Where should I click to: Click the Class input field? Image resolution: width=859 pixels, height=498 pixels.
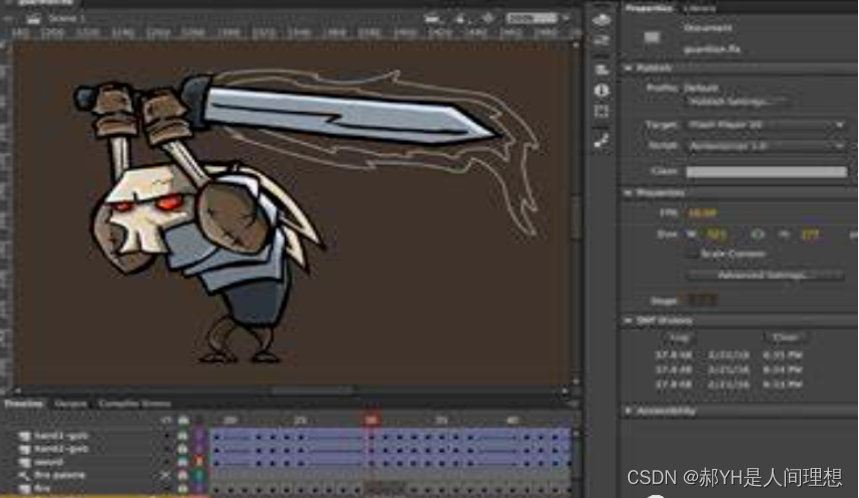[x=766, y=171]
